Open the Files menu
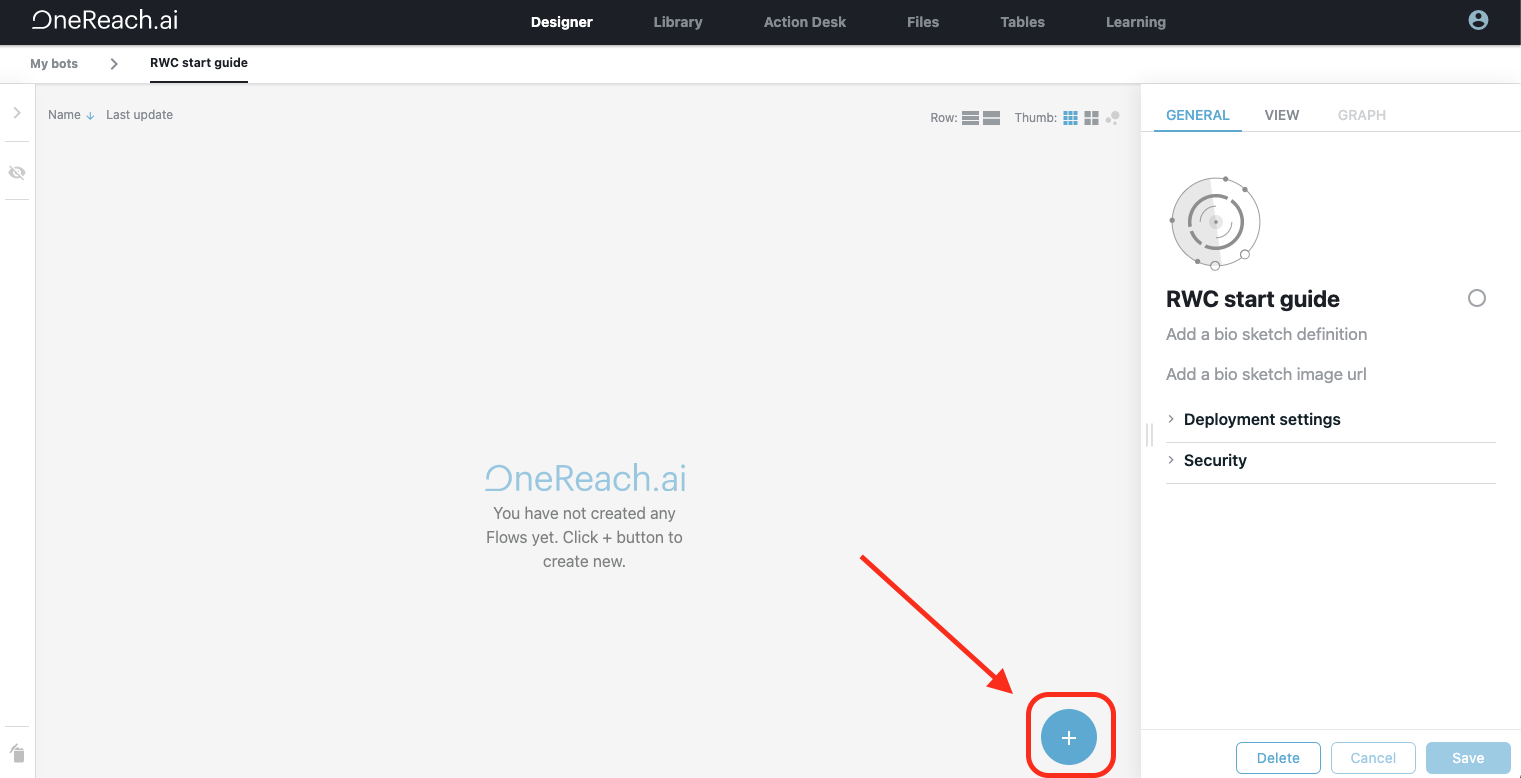The width and height of the screenshot is (1521, 778). tap(923, 22)
